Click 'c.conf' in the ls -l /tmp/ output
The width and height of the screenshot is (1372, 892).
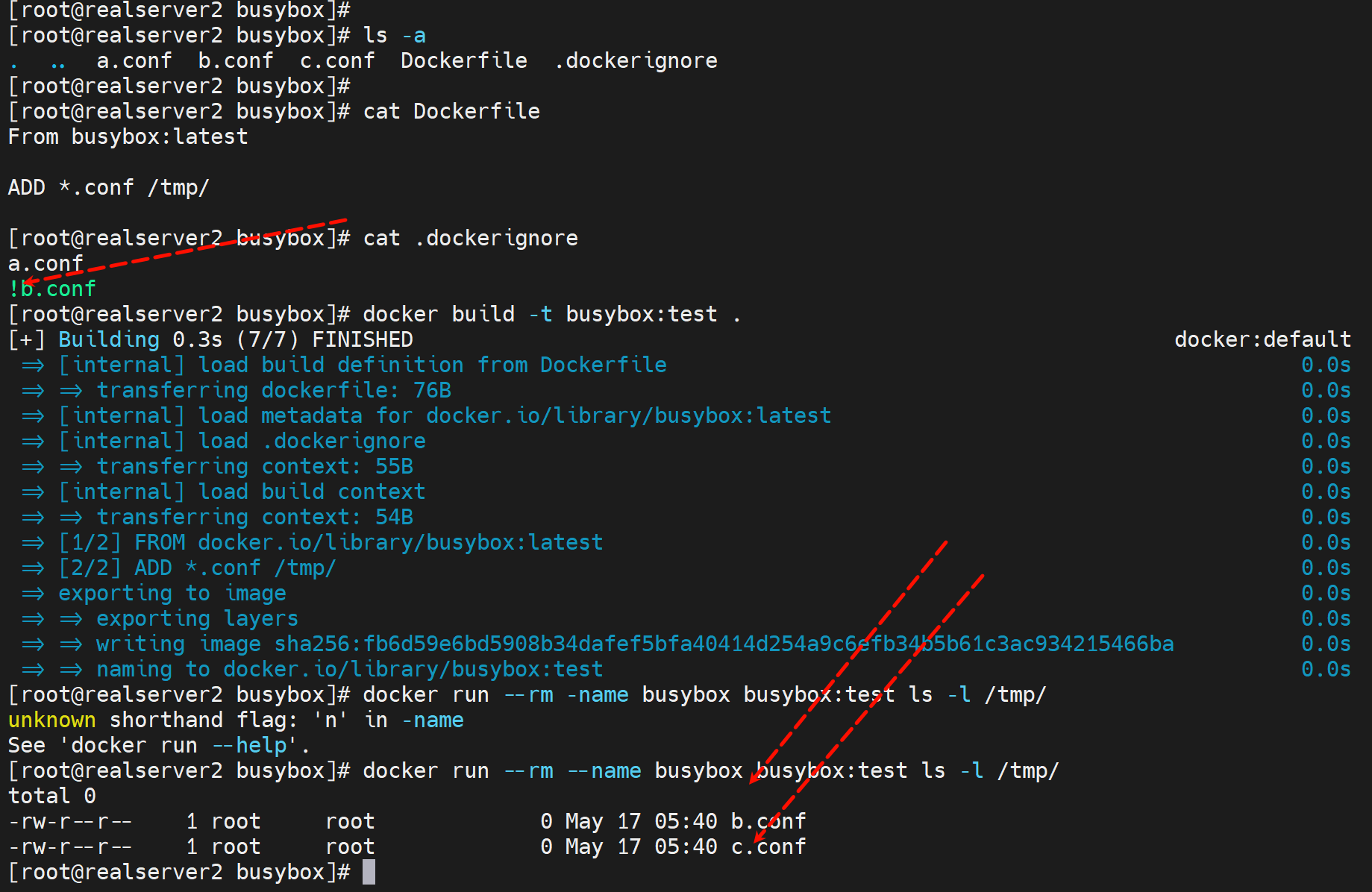(768, 847)
